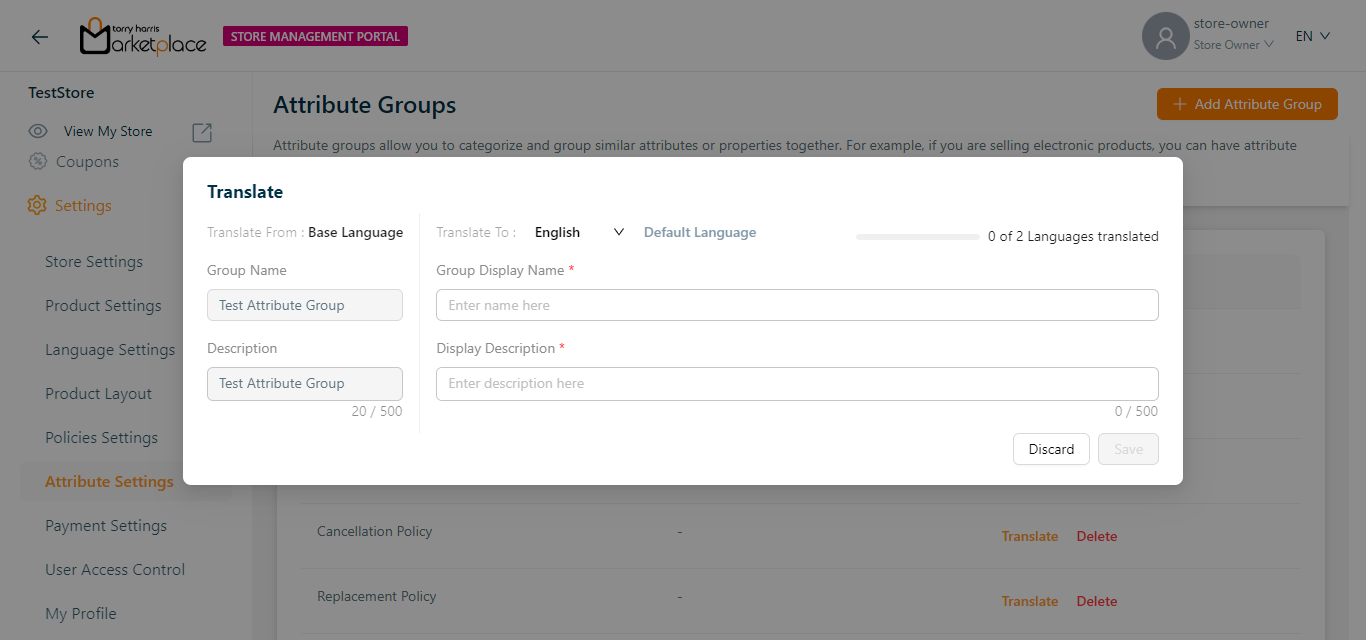The height and width of the screenshot is (640, 1366).
Task: Click the user avatar icon
Action: pyautogui.click(x=1165, y=37)
